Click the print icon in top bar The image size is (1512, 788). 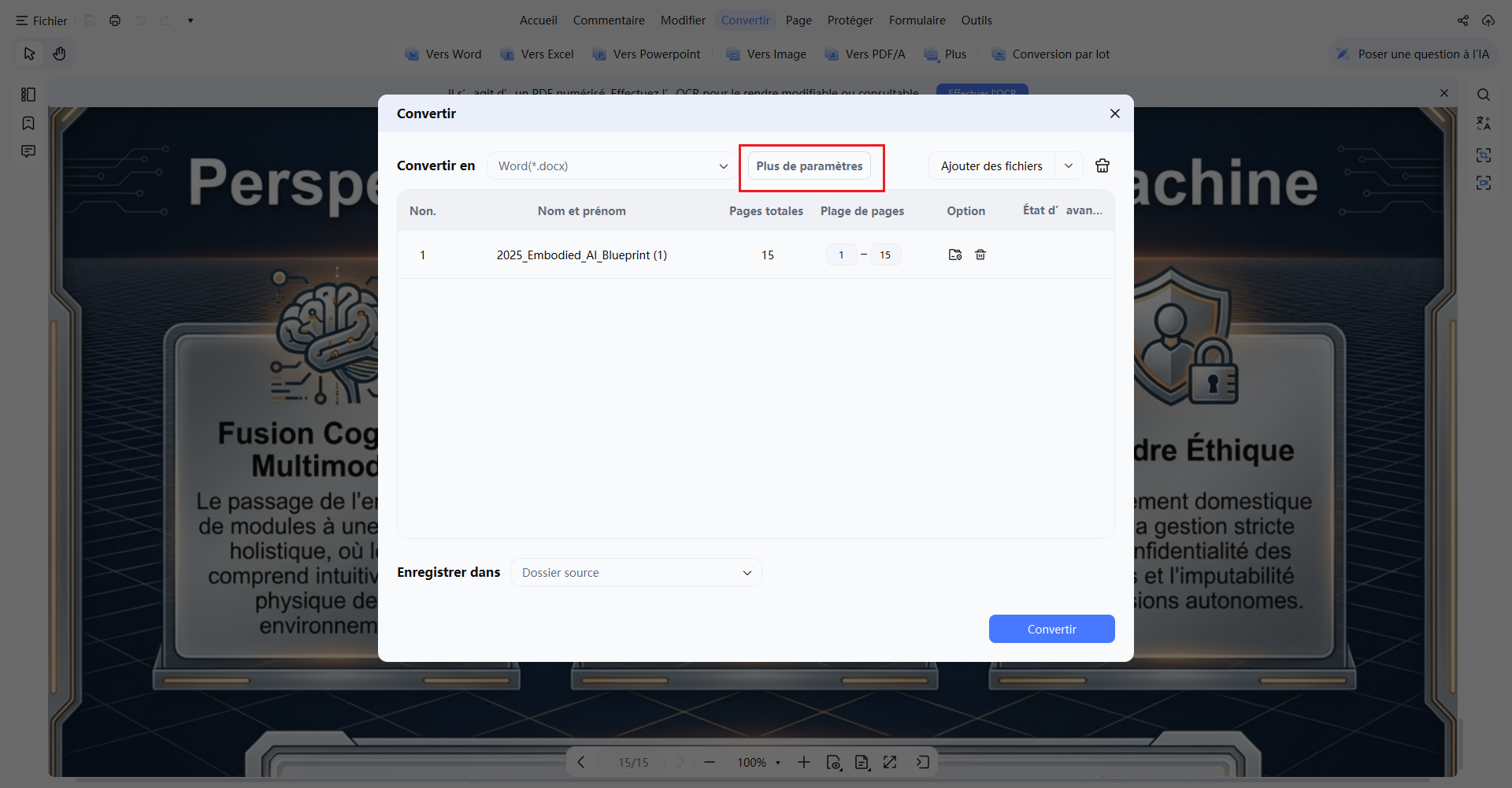click(x=115, y=20)
